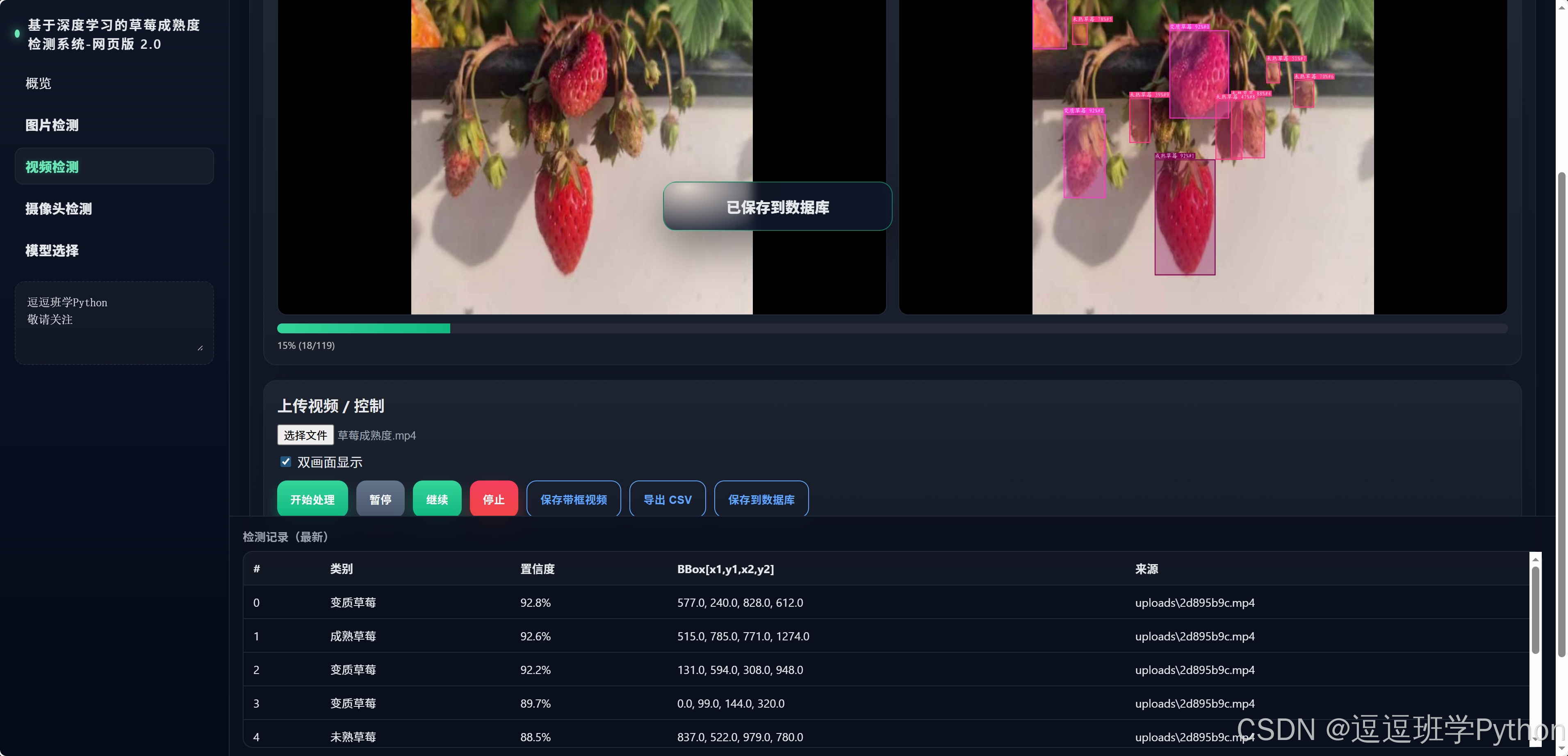The width and height of the screenshot is (1568, 756).
Task: Click the green video progress bar
Action: [x=363, y=329]
